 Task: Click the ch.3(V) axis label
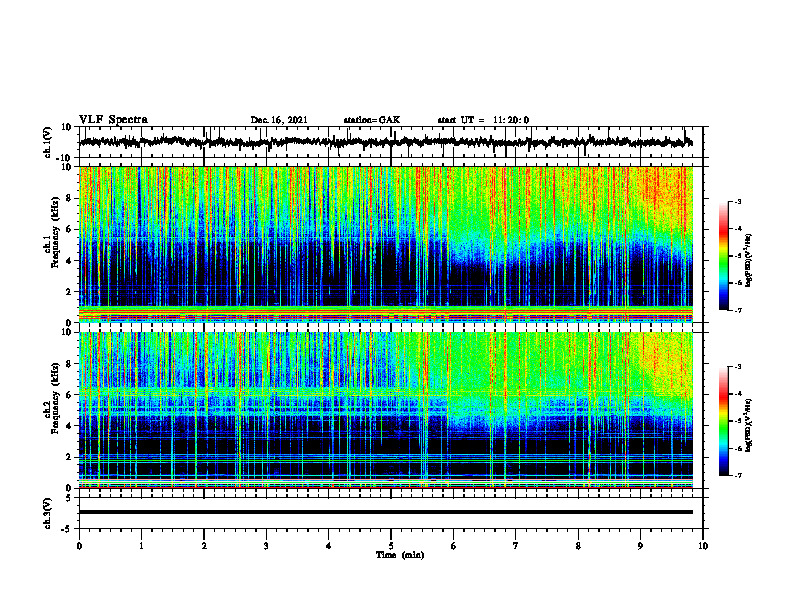[x=47, y=513]
